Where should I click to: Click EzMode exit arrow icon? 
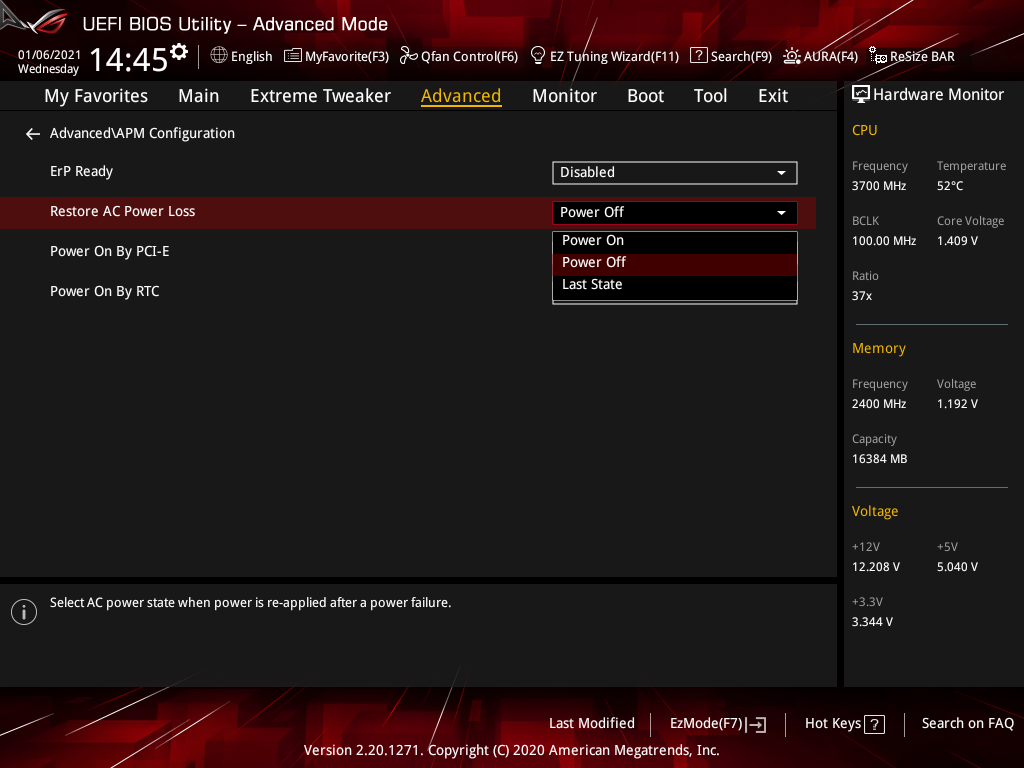click(x=756, y=724)
